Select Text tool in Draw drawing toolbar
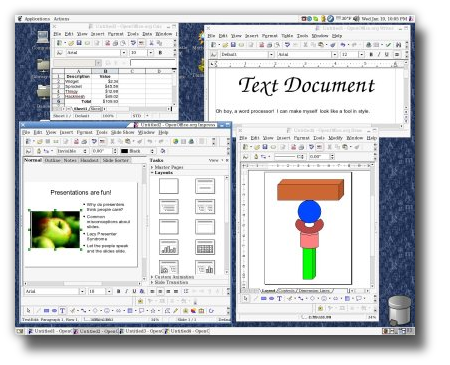The image size is (450, 365). tap(279, 298)
